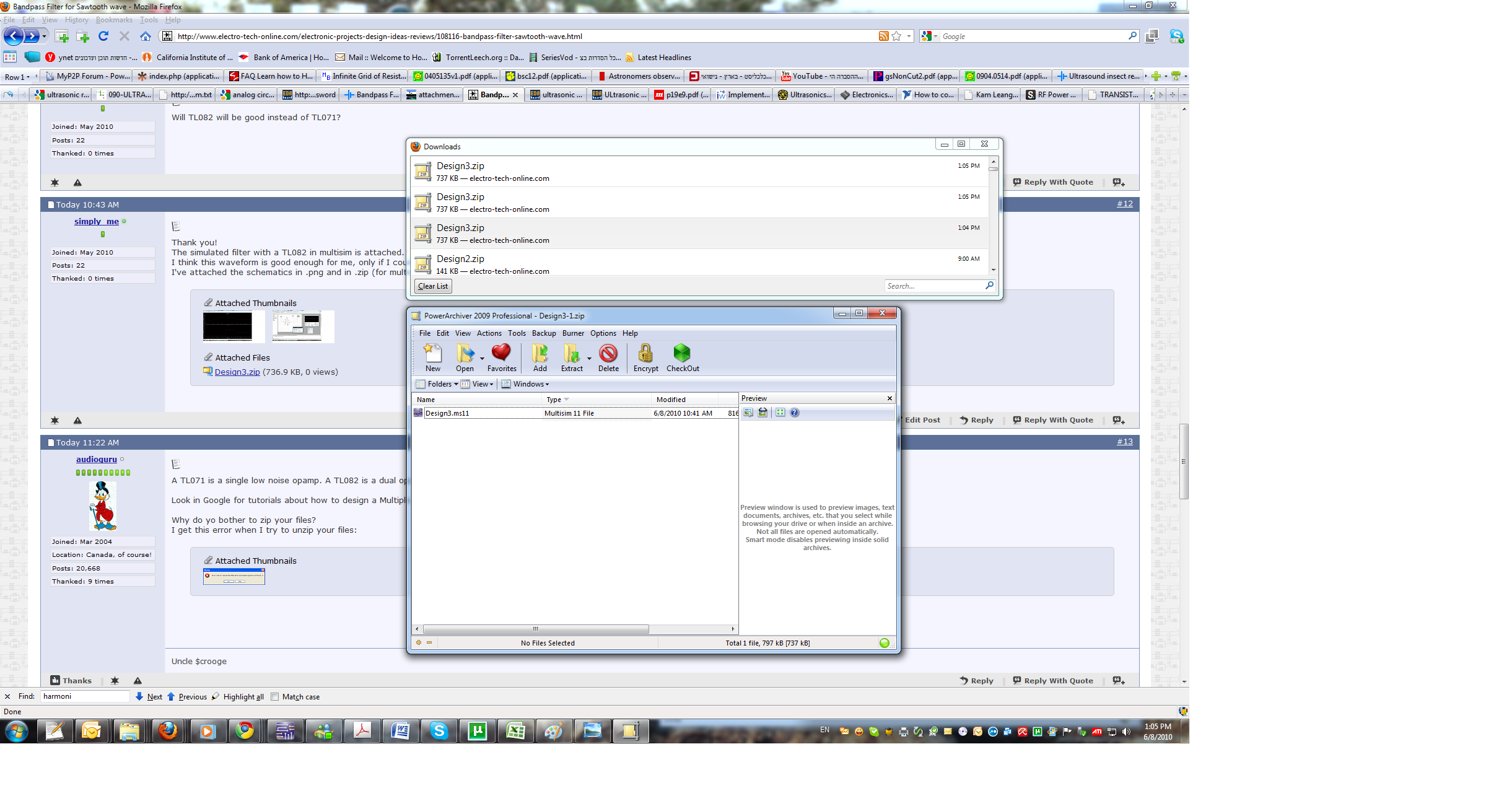Click the Open archive icon in PowerArchiver
The height and width of the screenshot is (801, 1512).
coord(465,358)
